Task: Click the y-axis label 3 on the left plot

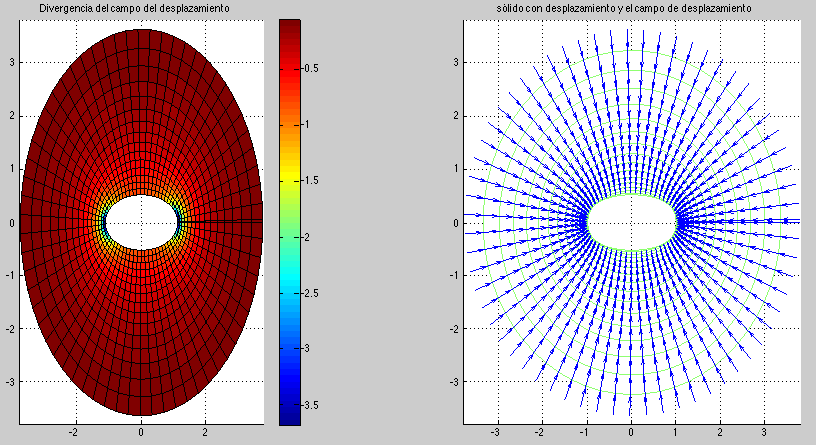Action: (10, 62)
